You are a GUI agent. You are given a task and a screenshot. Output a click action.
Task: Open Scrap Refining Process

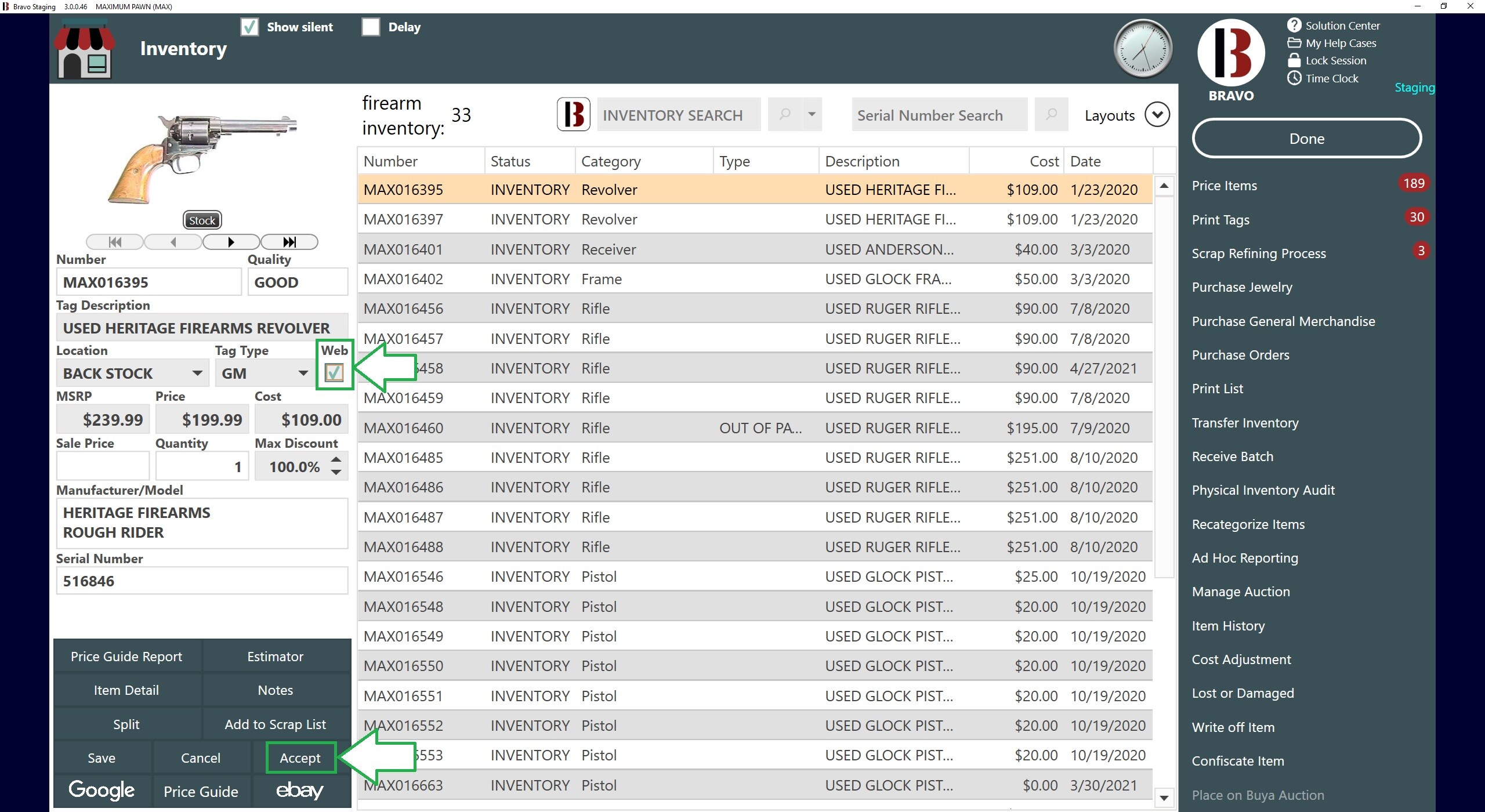1259,253
